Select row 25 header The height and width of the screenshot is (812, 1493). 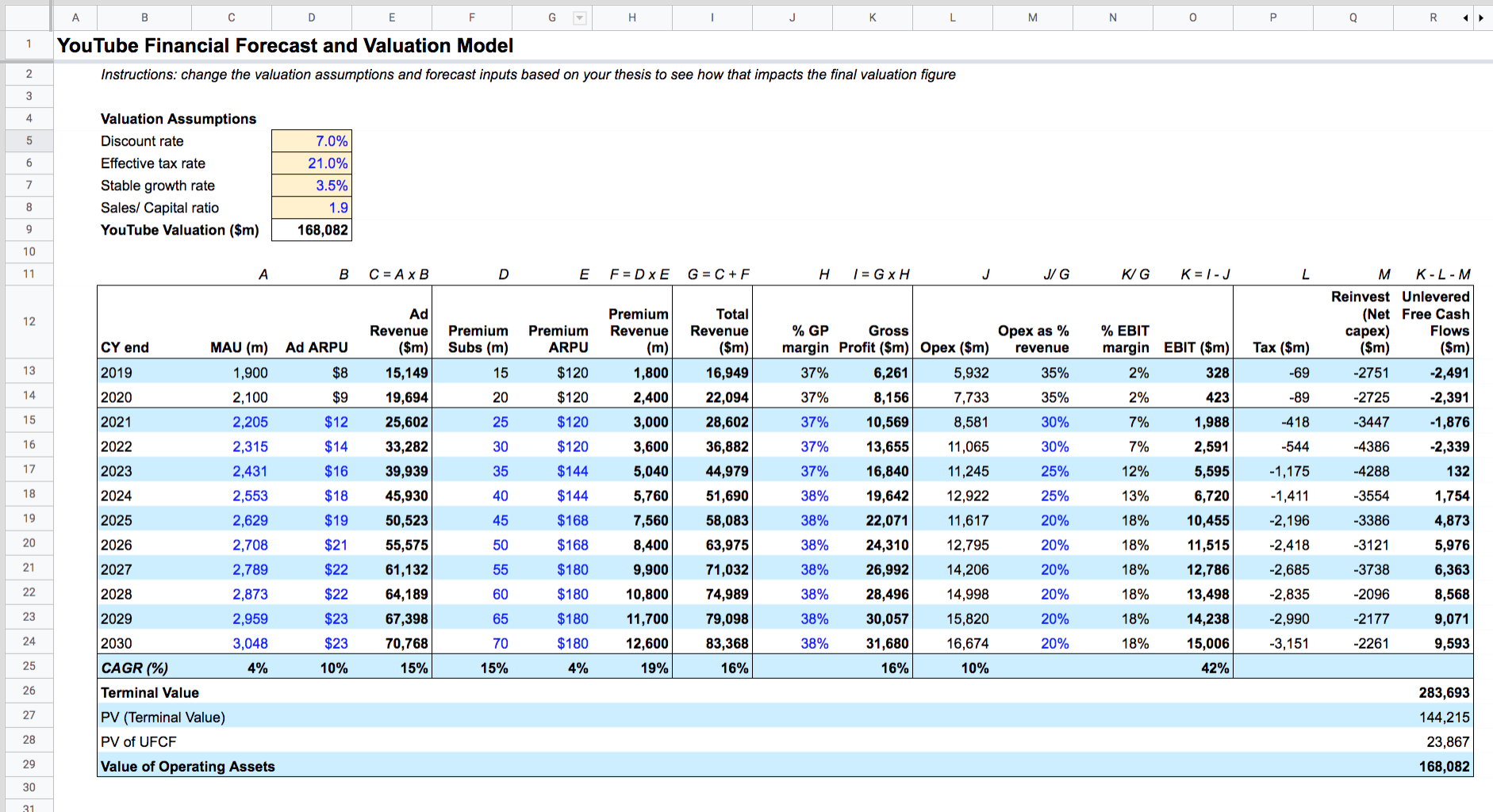coord(29,666)
